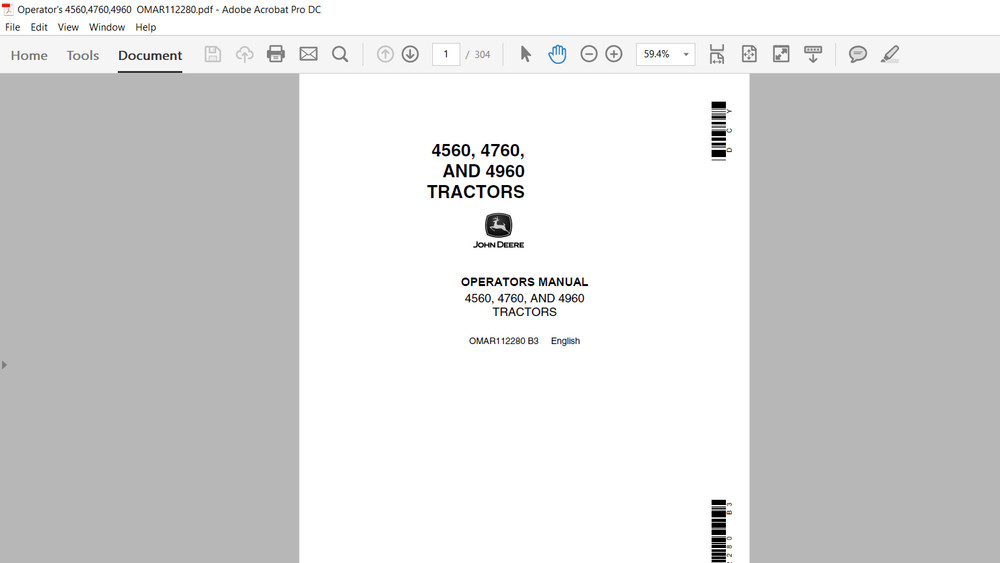Expand the left navigation pane arrow
This screenshot has height=563, width=1000.
4,365
